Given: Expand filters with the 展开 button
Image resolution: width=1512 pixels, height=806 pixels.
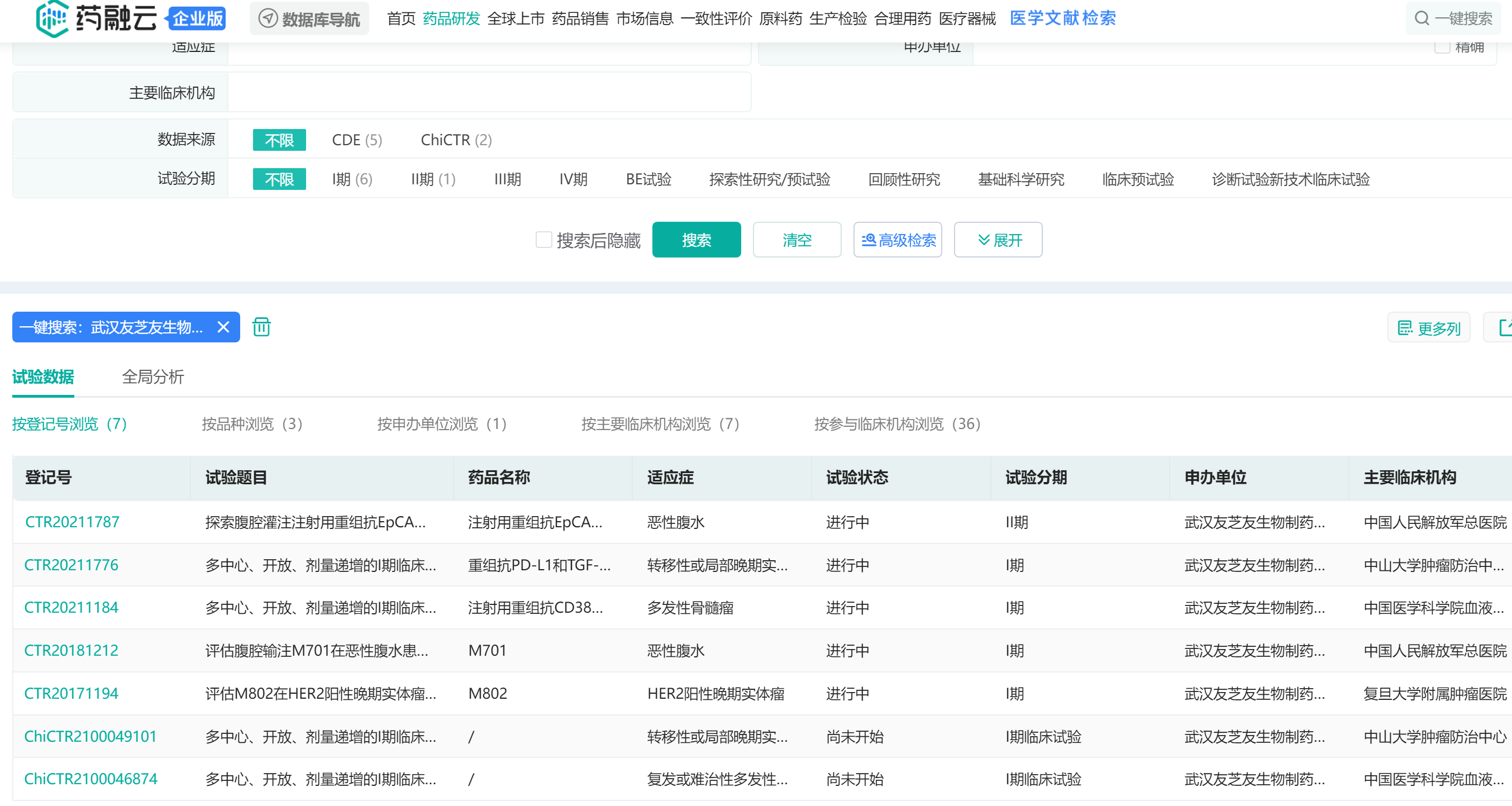Looking at the screenshot, I should [998, 240].
